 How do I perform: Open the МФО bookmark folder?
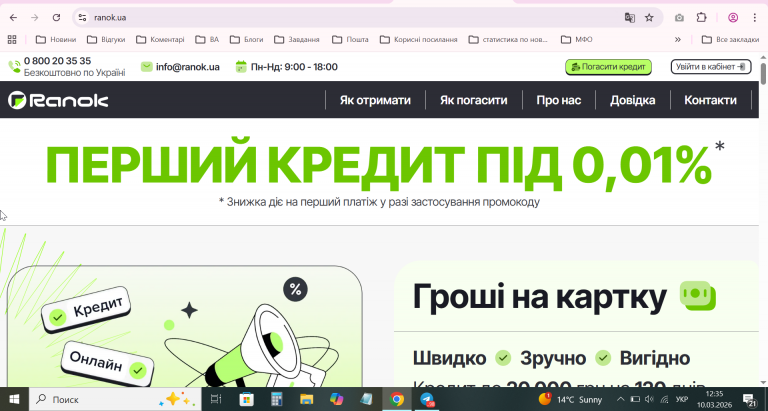576,39
